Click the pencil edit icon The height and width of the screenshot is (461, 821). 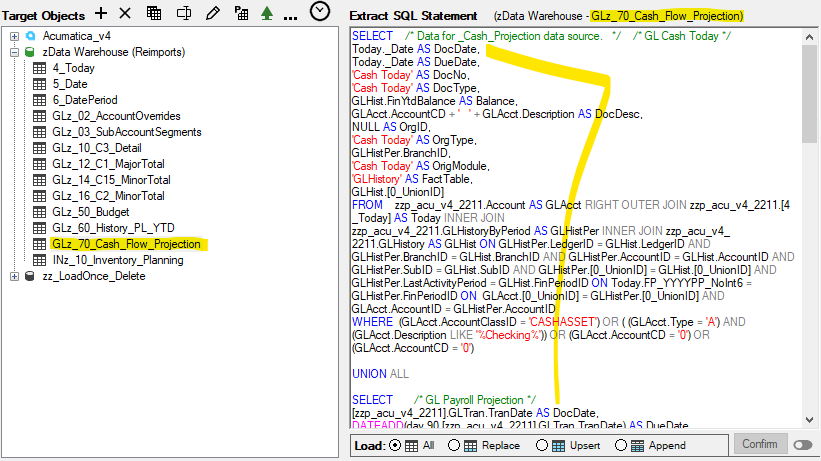pos(212,13)
